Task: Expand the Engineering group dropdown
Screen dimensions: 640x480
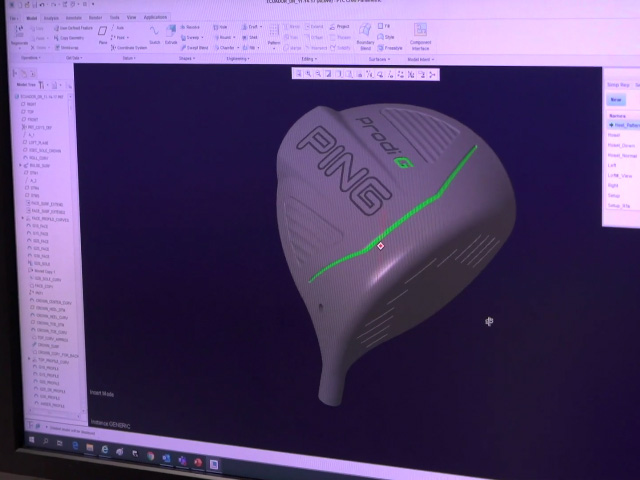Action: coord(238,59)
